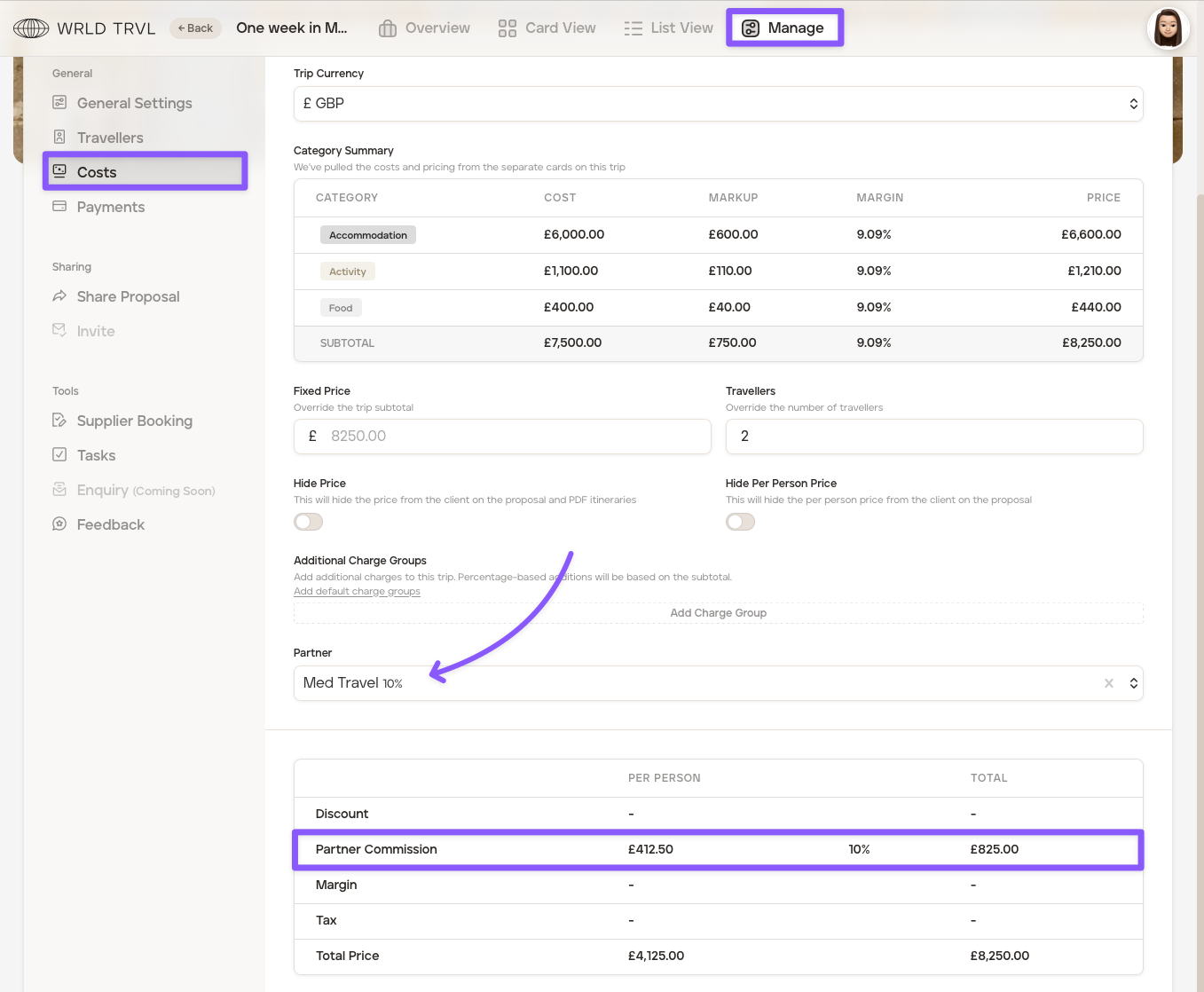Open the Feedback page
This screenshot has height=992, width=1204.
pyautogui.click(x=110, y=524)
